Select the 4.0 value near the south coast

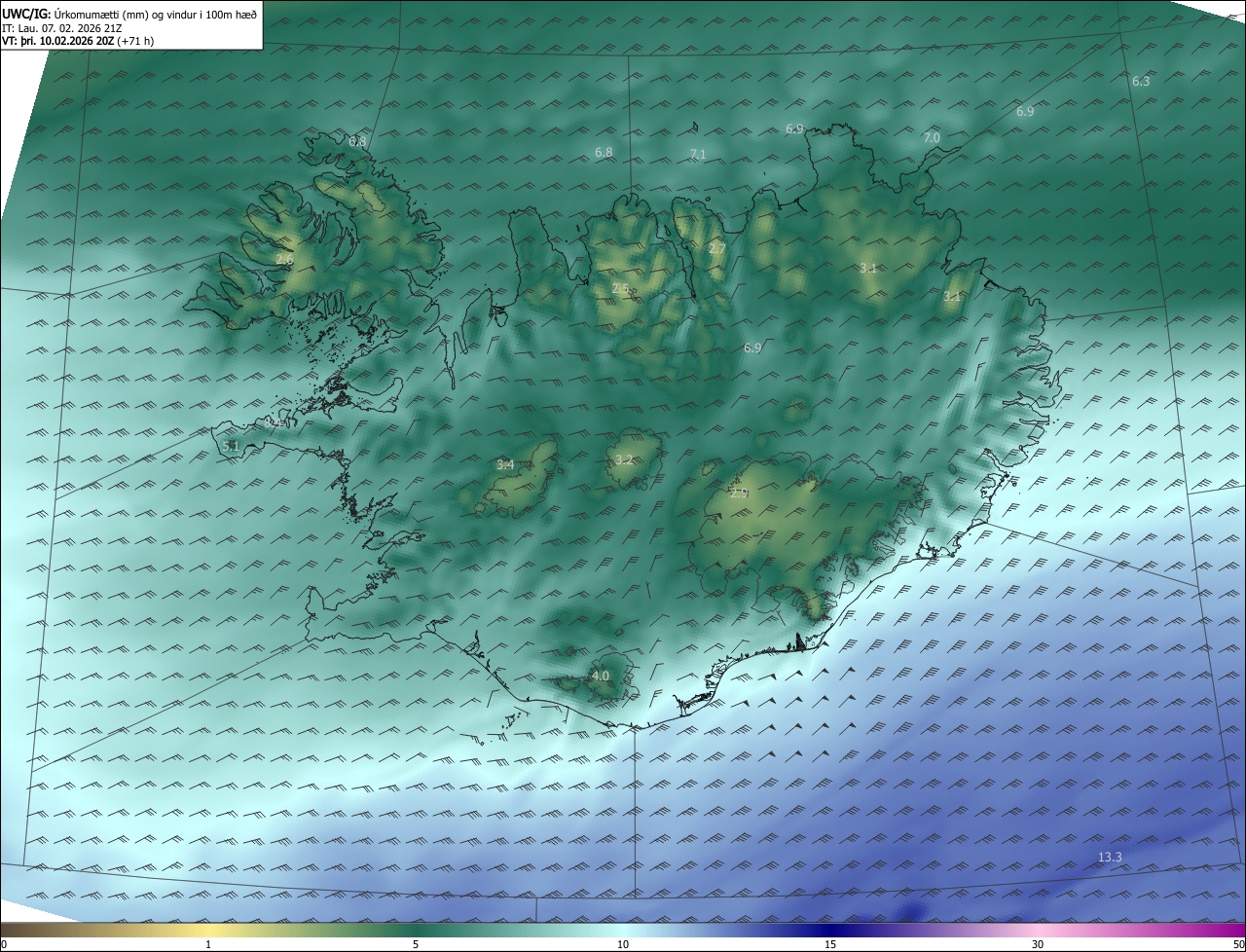pyautogui.click(x=601, y=677)
